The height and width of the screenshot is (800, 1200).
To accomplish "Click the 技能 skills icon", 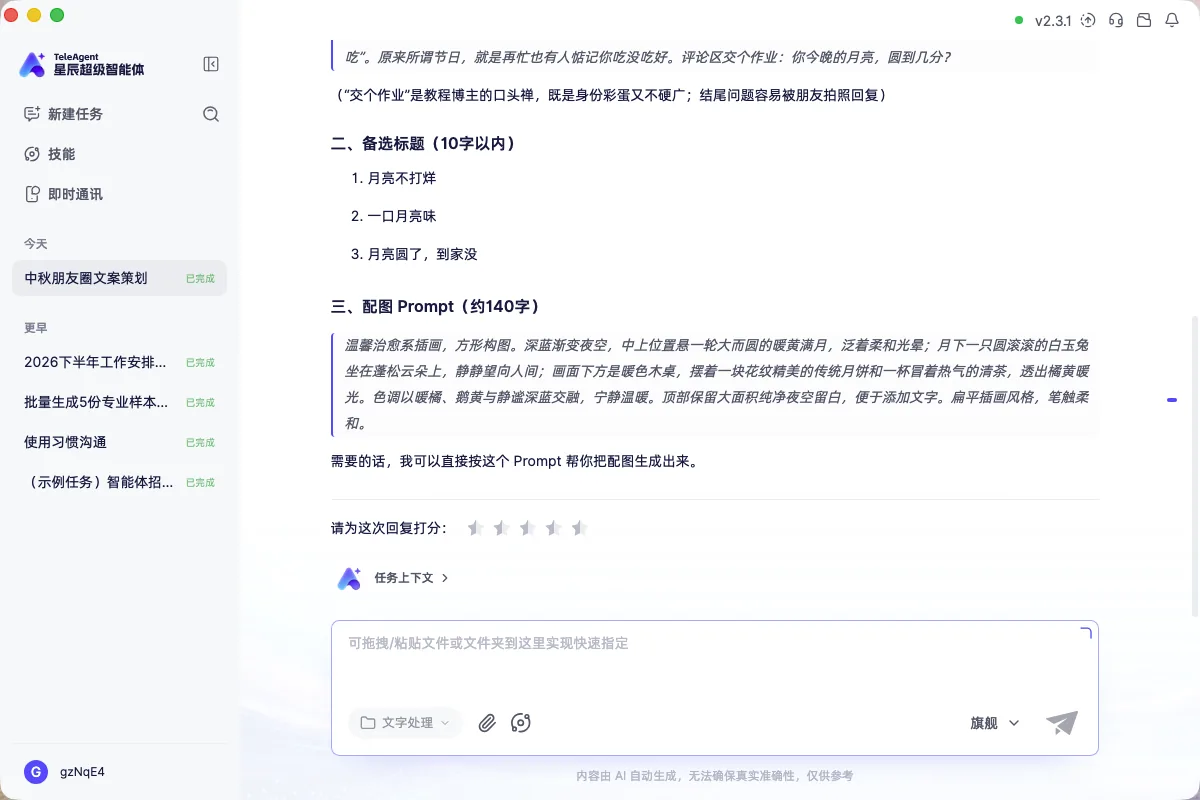I will point(32,154).
